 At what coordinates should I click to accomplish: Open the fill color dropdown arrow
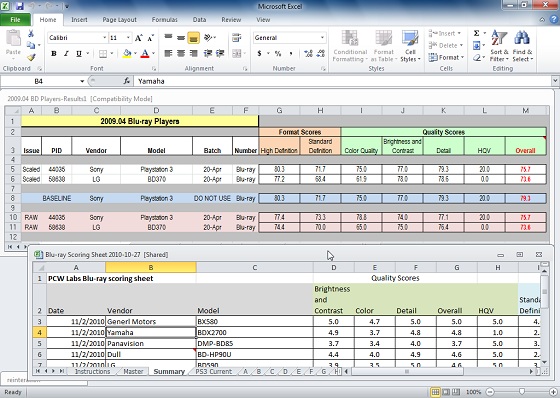(135, 54)
